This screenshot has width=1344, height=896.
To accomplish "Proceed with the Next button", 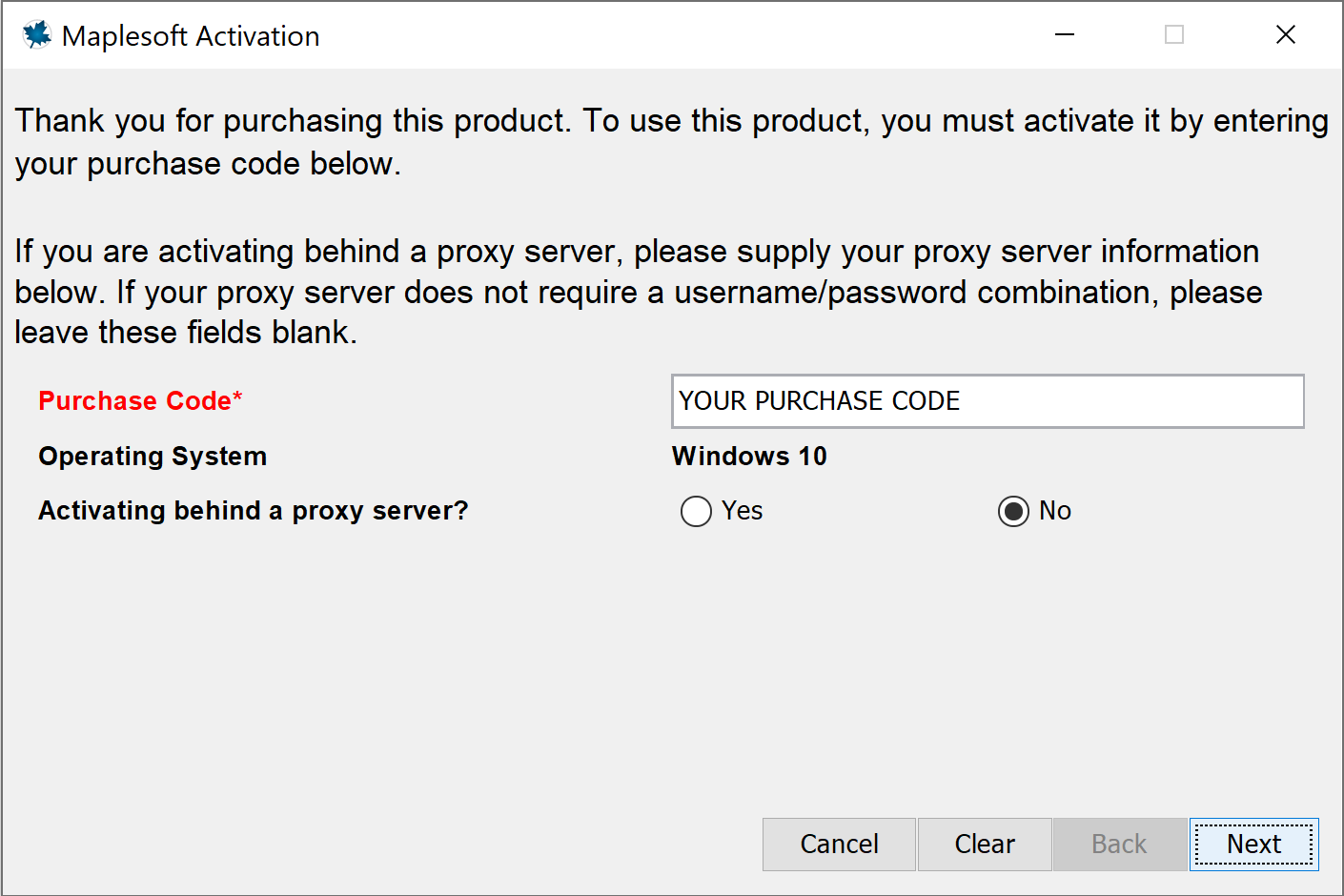I will [1253, 845].
